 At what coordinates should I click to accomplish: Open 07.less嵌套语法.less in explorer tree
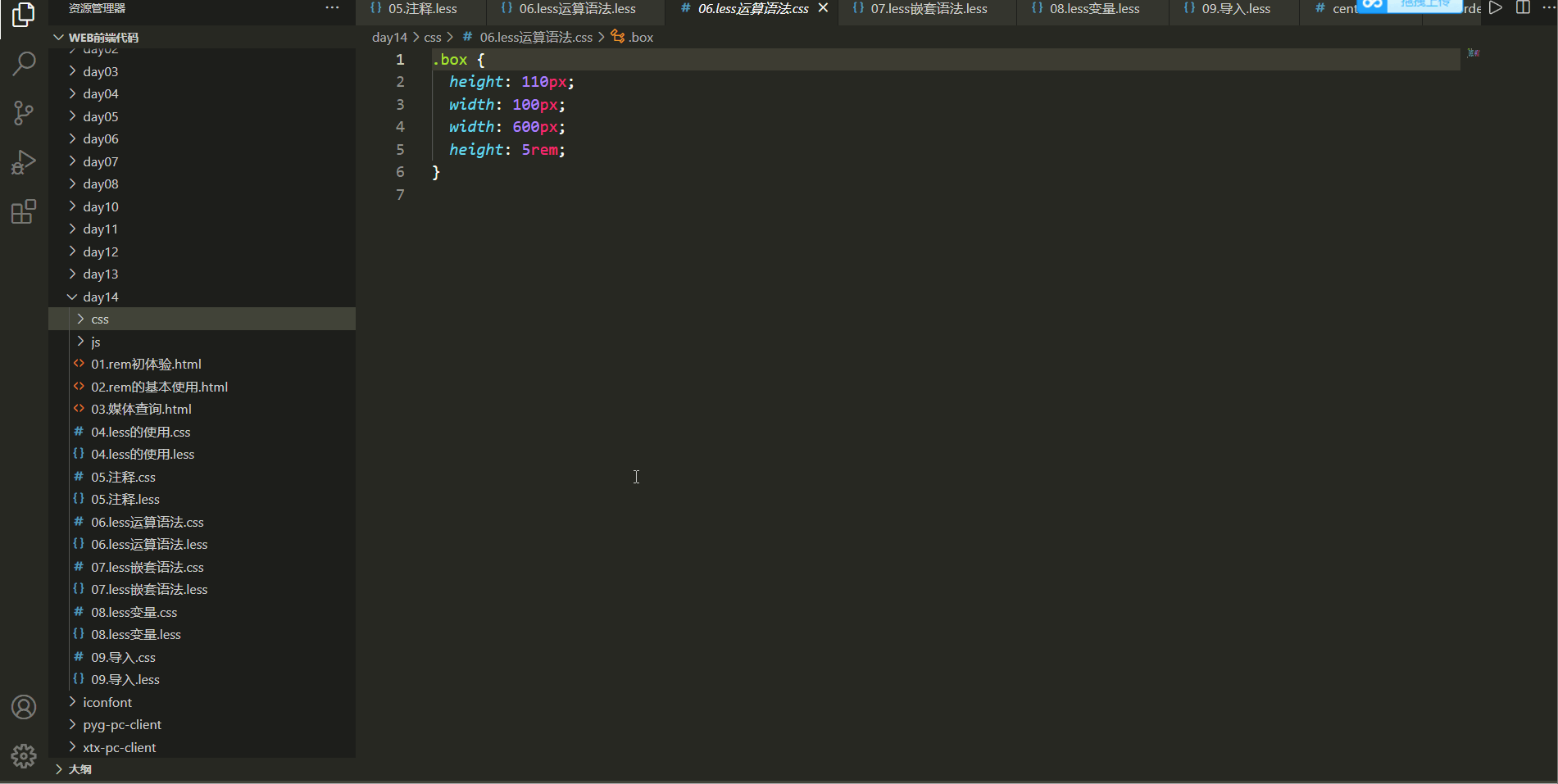click(x=202, y=589)
